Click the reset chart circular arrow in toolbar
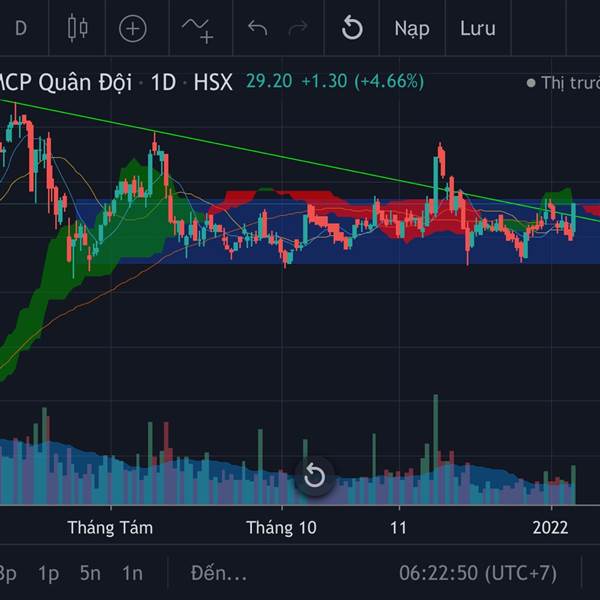 [352, 28]
